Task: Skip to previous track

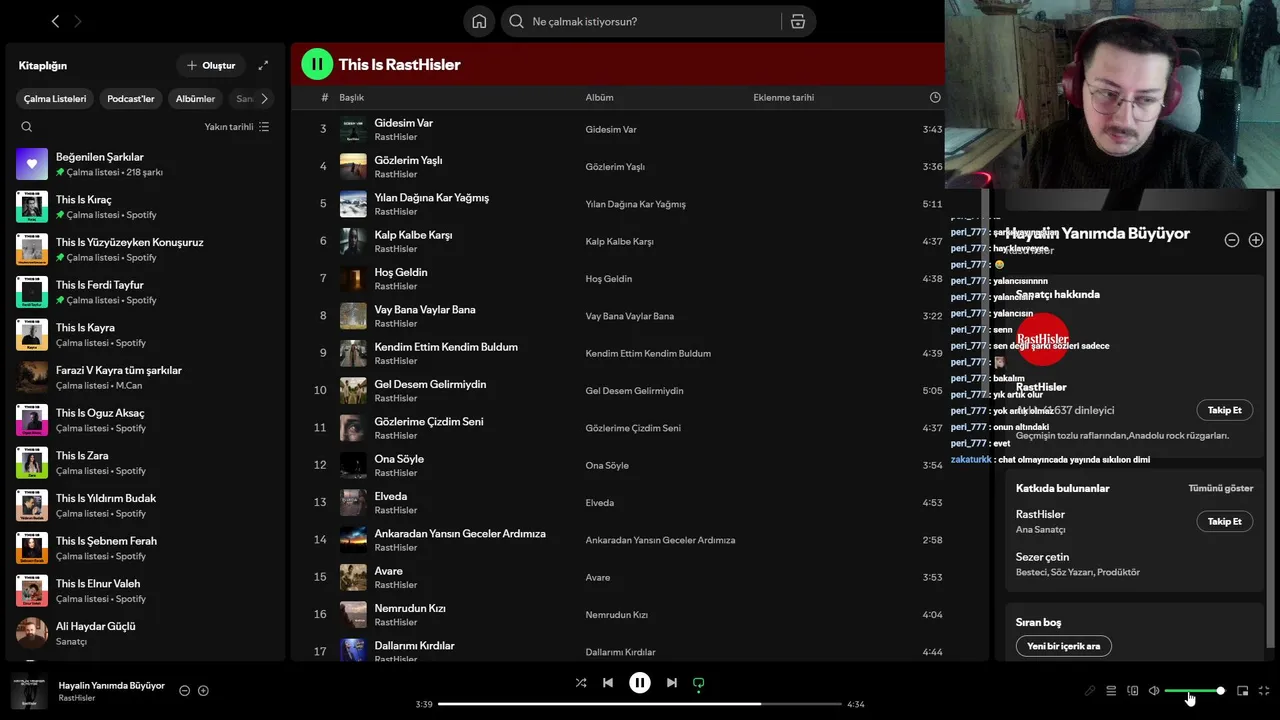Action: coord(608,683)
